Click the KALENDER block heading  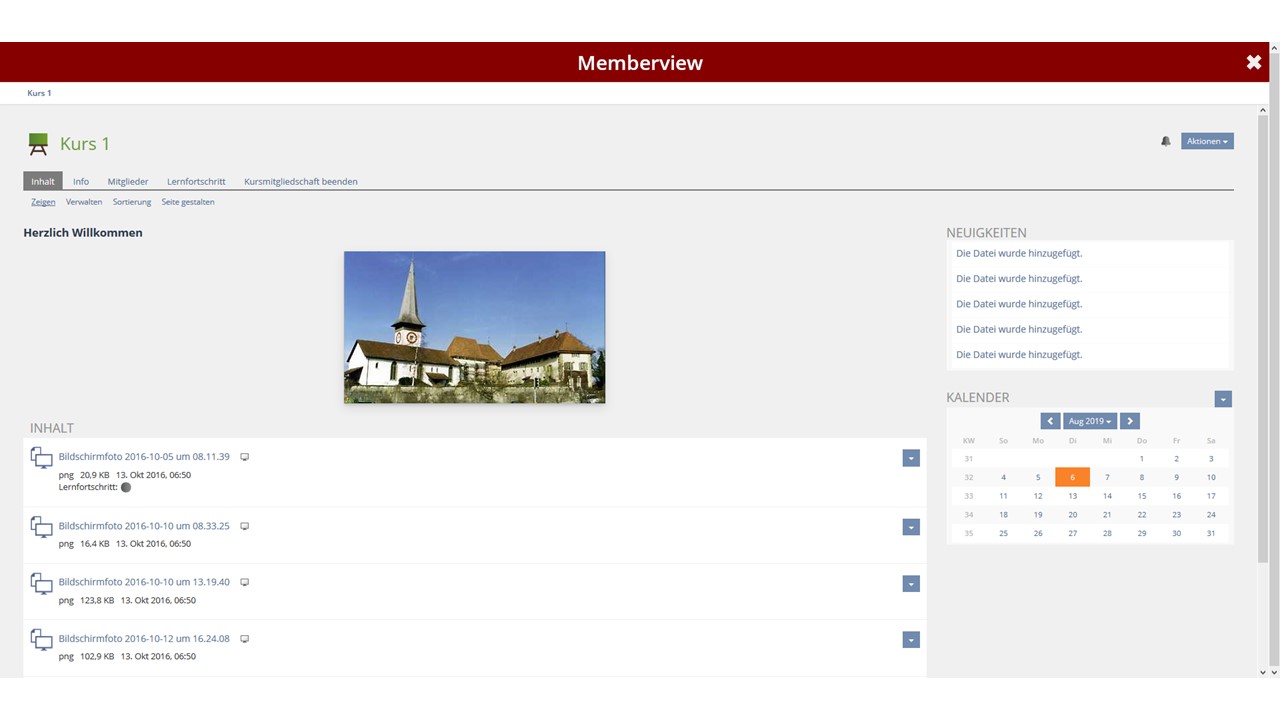coord(978,398)
